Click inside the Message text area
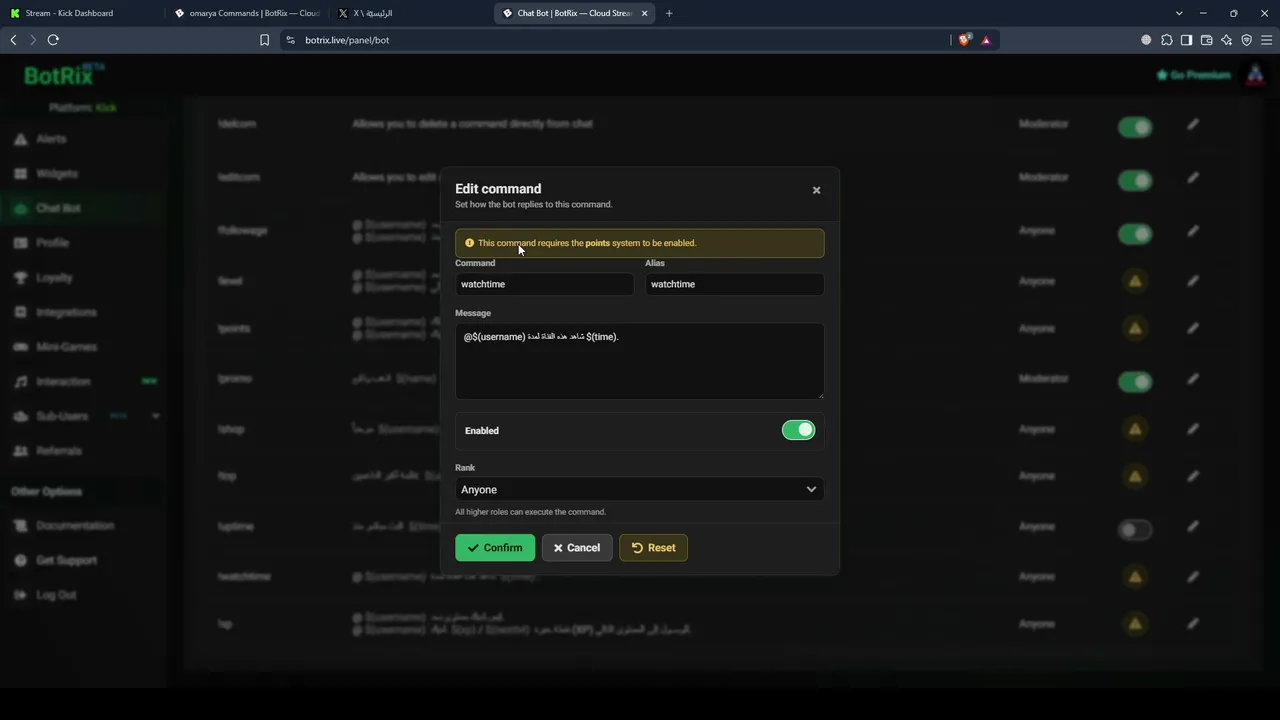This screenshot has width=1280, height=720. pyautogui.click(x=640, y=361)
